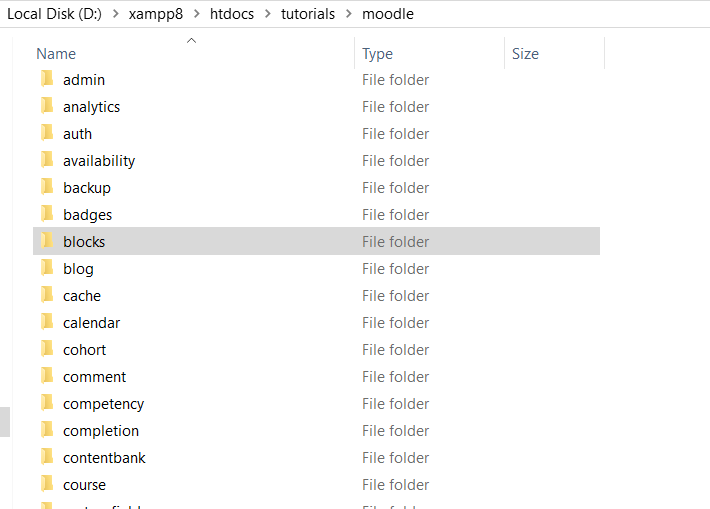Image resolution: width=710 pixels, height=509 pixels.
Task: Select the blocks folder icon
Action: [x=47, y=241]
